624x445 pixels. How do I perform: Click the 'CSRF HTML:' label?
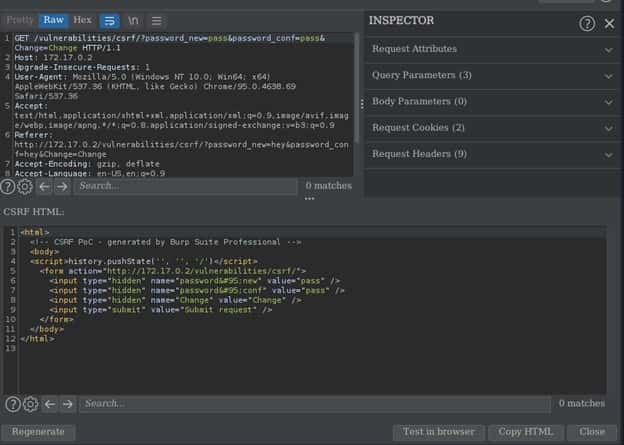pos(33,212)
